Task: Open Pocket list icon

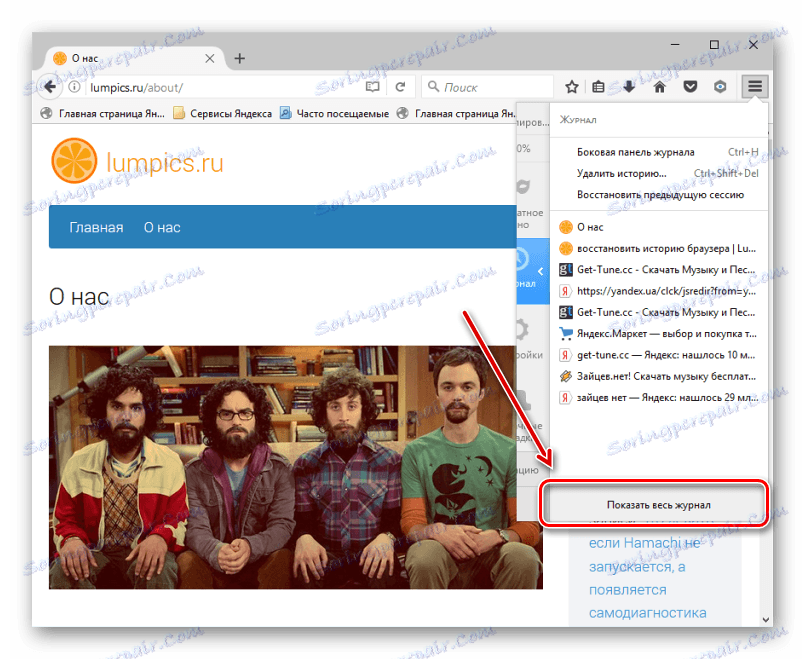Action: tap(690, 87)
